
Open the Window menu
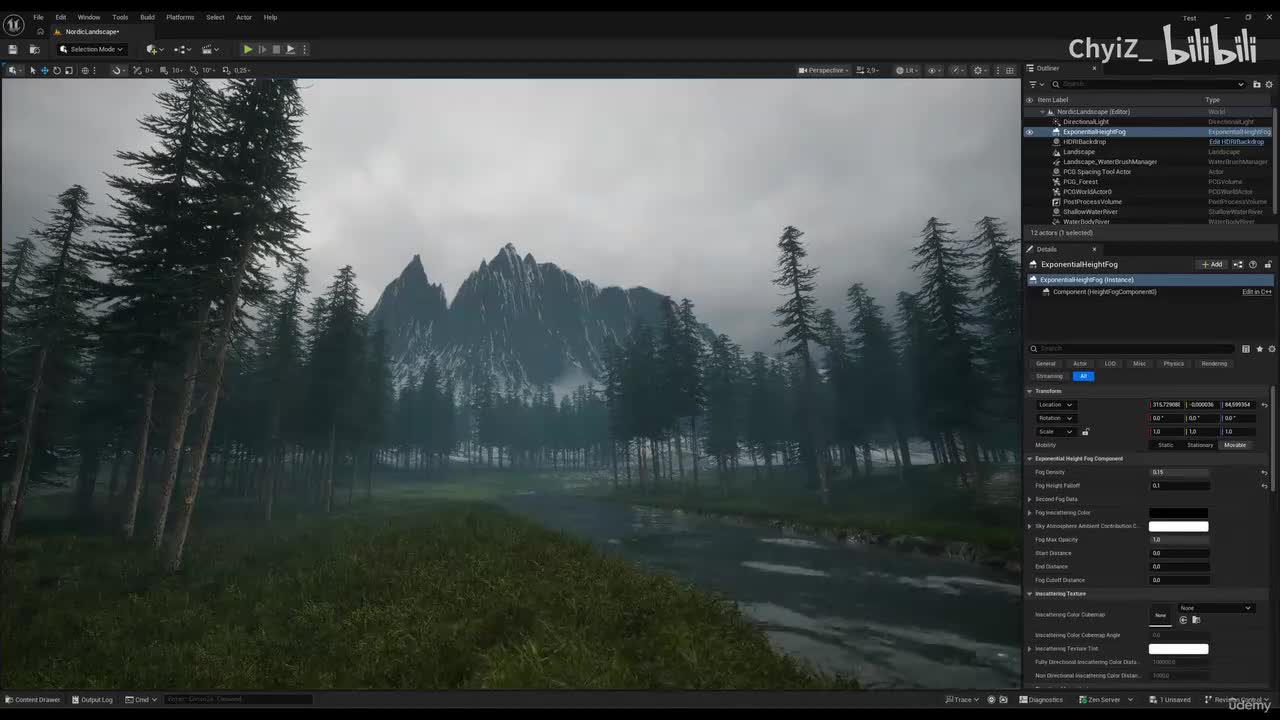89,17
